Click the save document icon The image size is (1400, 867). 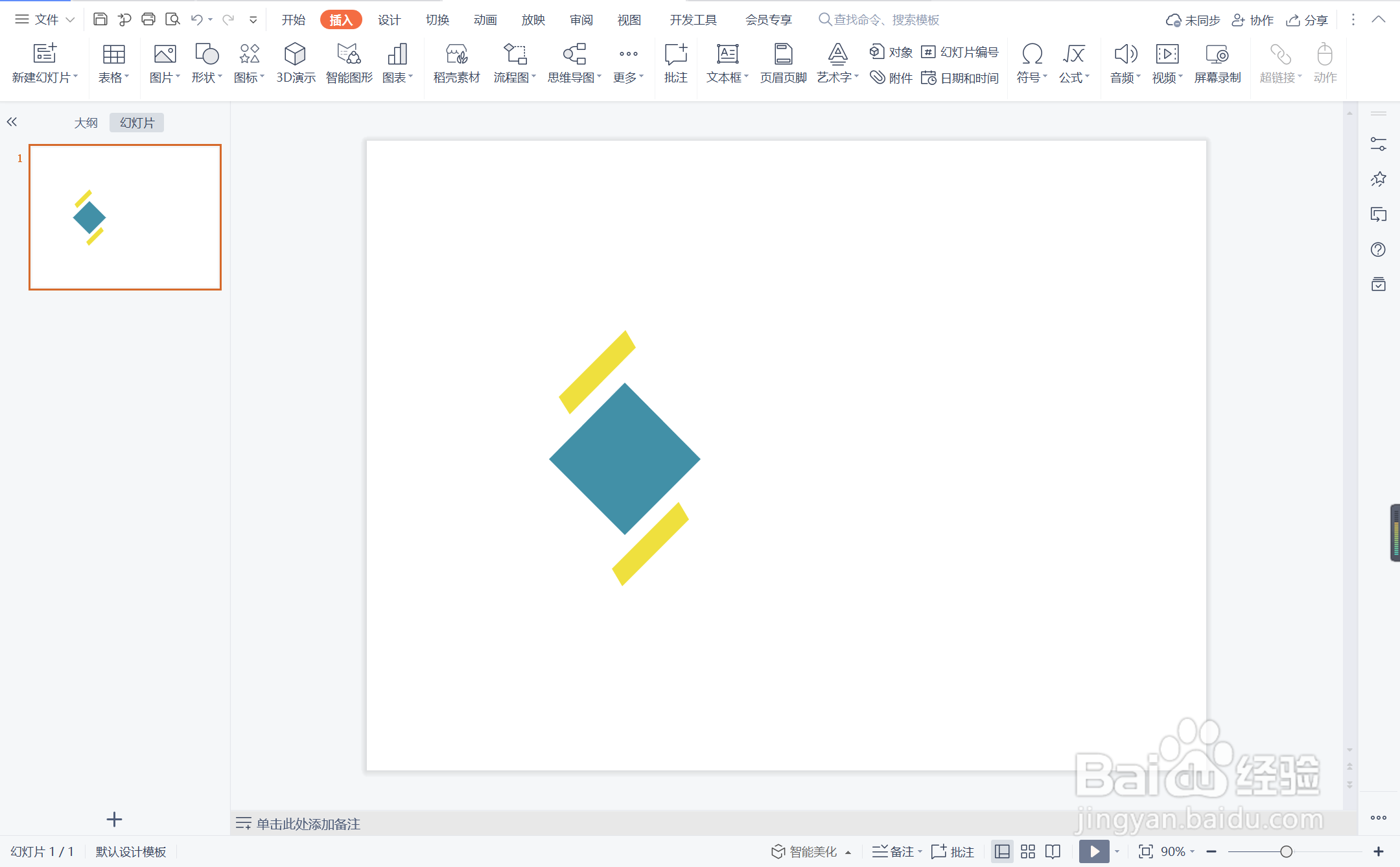(x=100, y=19)
